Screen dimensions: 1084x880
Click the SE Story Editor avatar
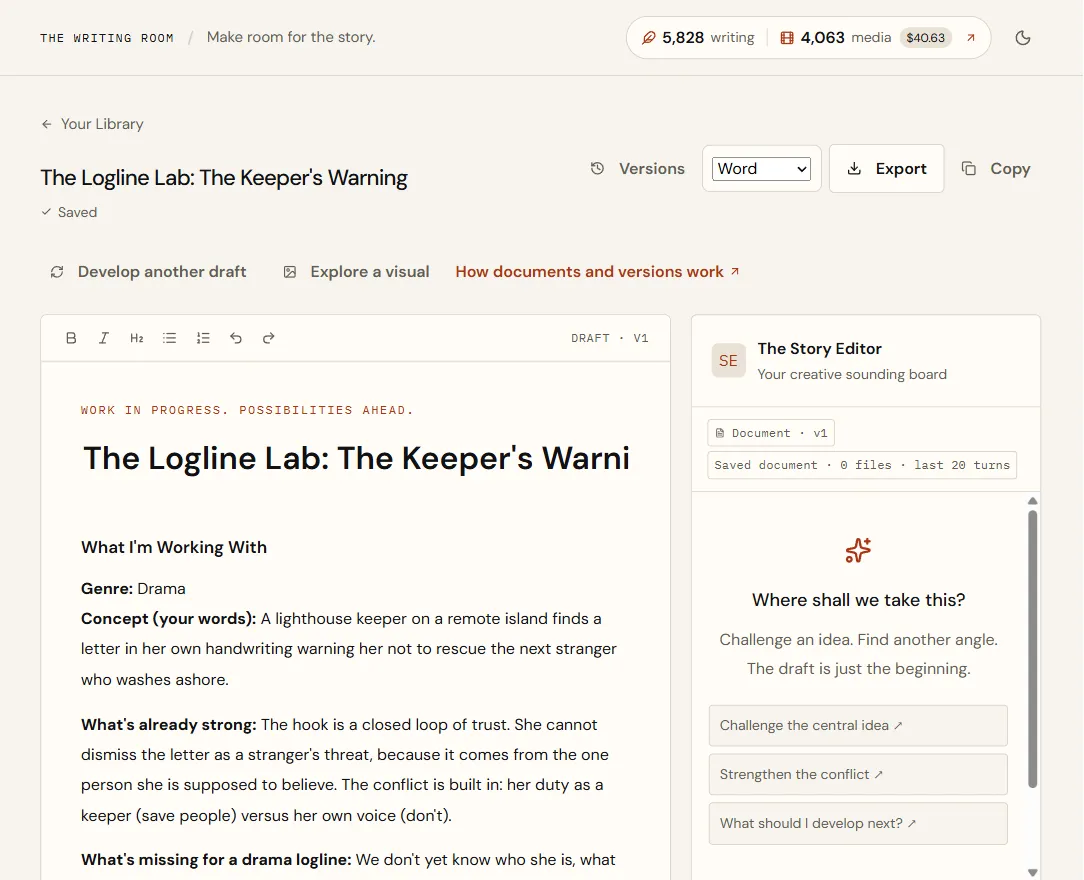[729, 360]
